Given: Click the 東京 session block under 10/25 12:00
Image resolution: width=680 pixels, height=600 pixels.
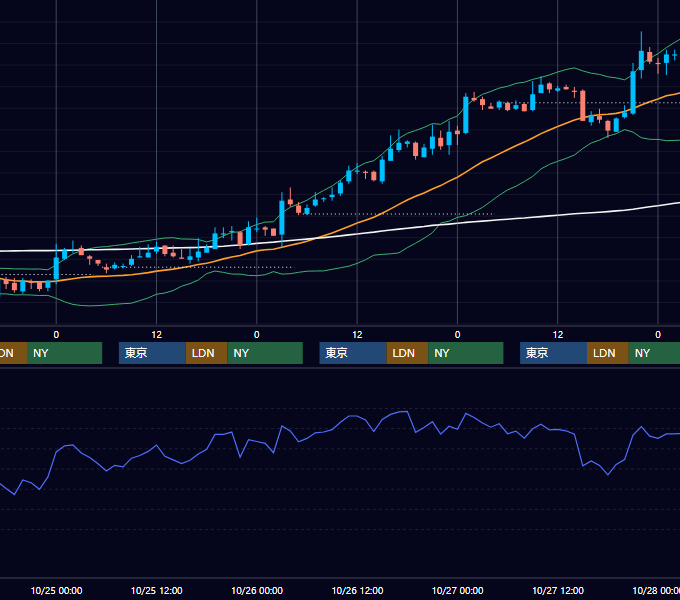Looking at the screenshot, I should point(152,353).
